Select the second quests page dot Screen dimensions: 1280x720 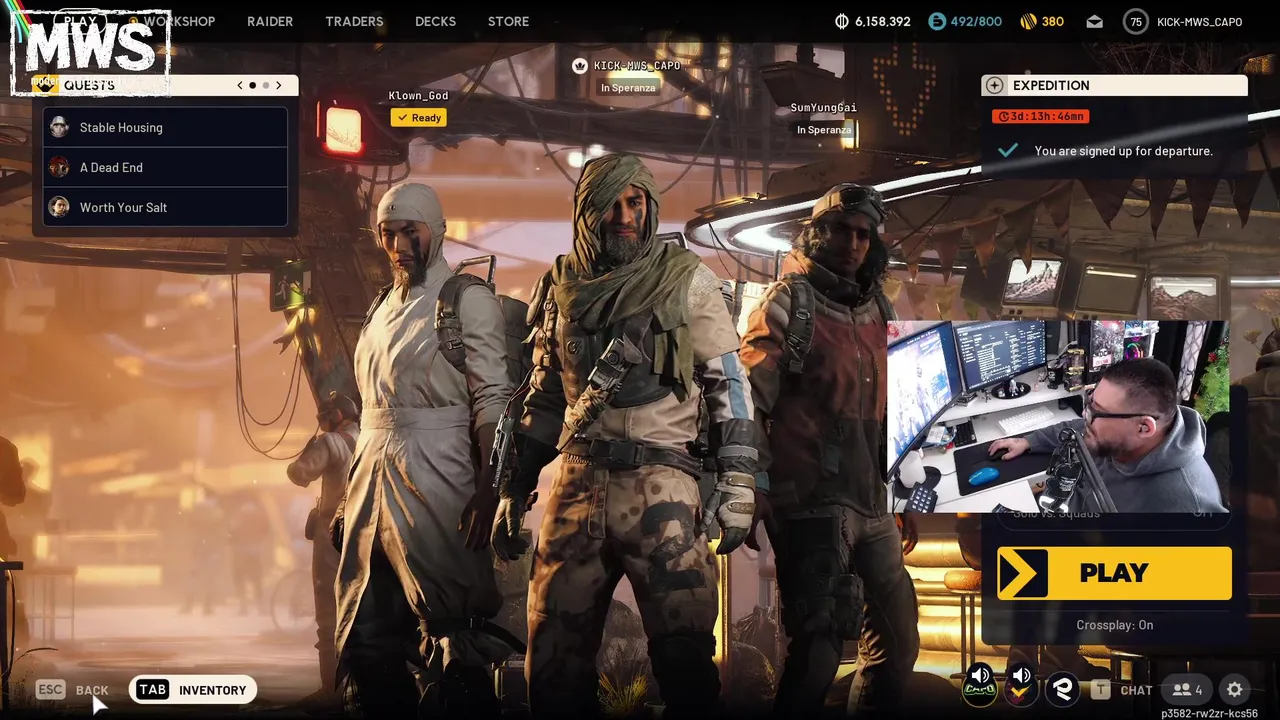265,85
